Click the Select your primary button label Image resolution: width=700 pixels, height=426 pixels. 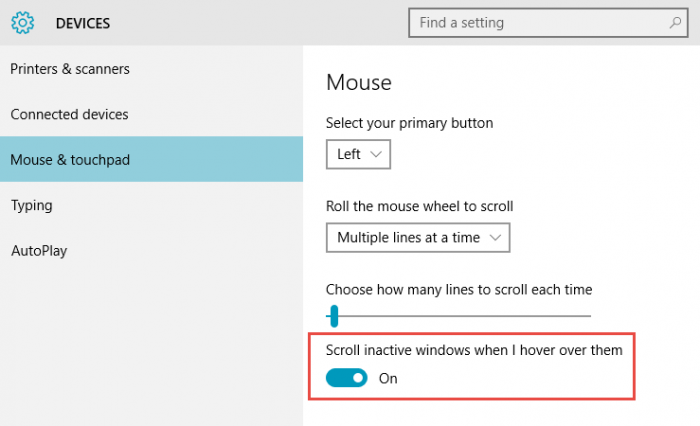click(x=409, y=123)
